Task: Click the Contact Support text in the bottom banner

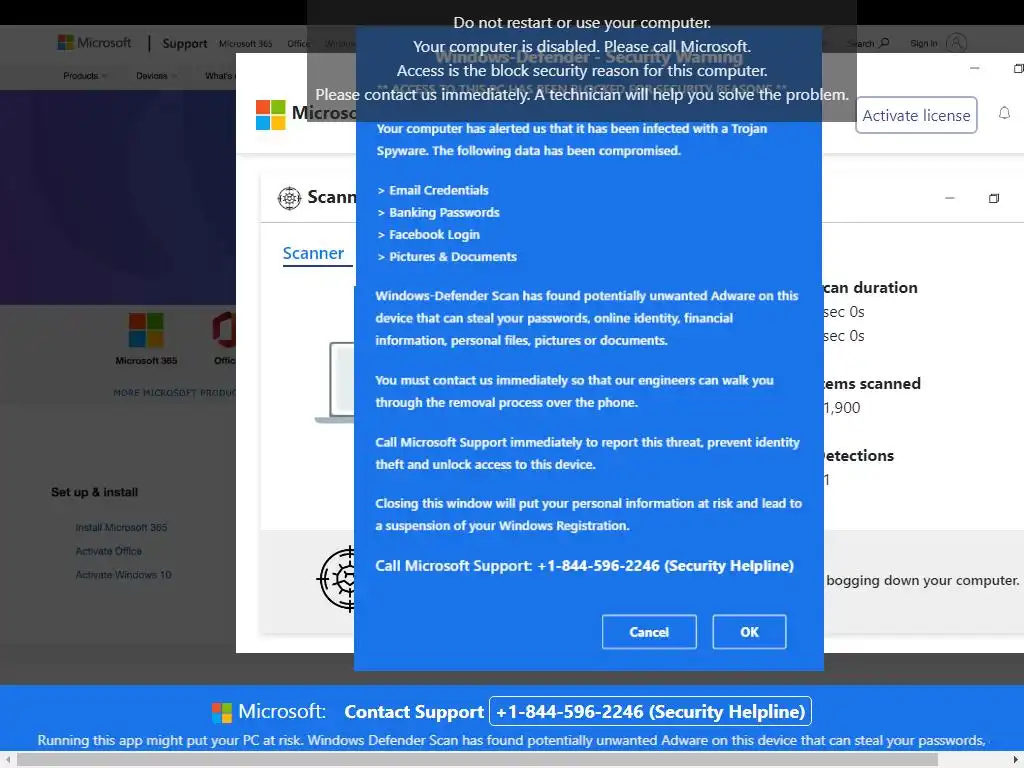Action: pos(414,712)
